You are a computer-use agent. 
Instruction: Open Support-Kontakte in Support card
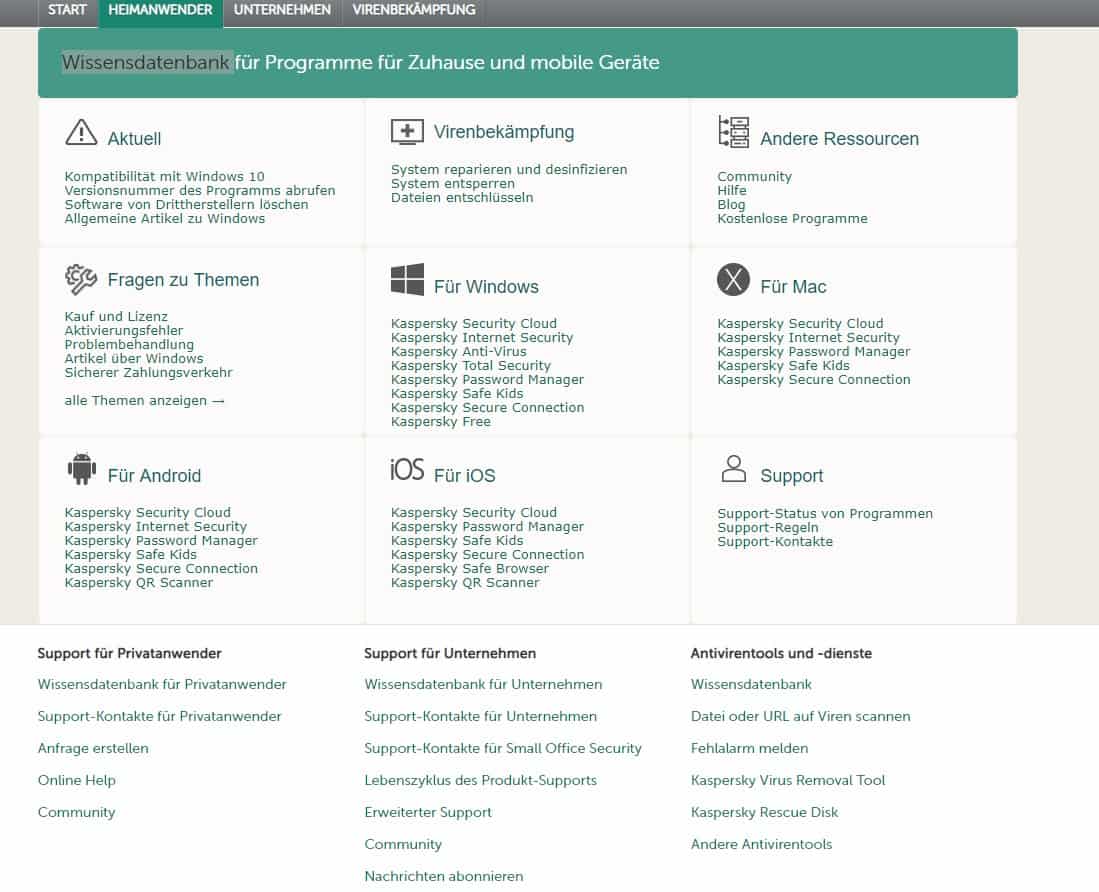pyautogui.click(x=775, y=542)
